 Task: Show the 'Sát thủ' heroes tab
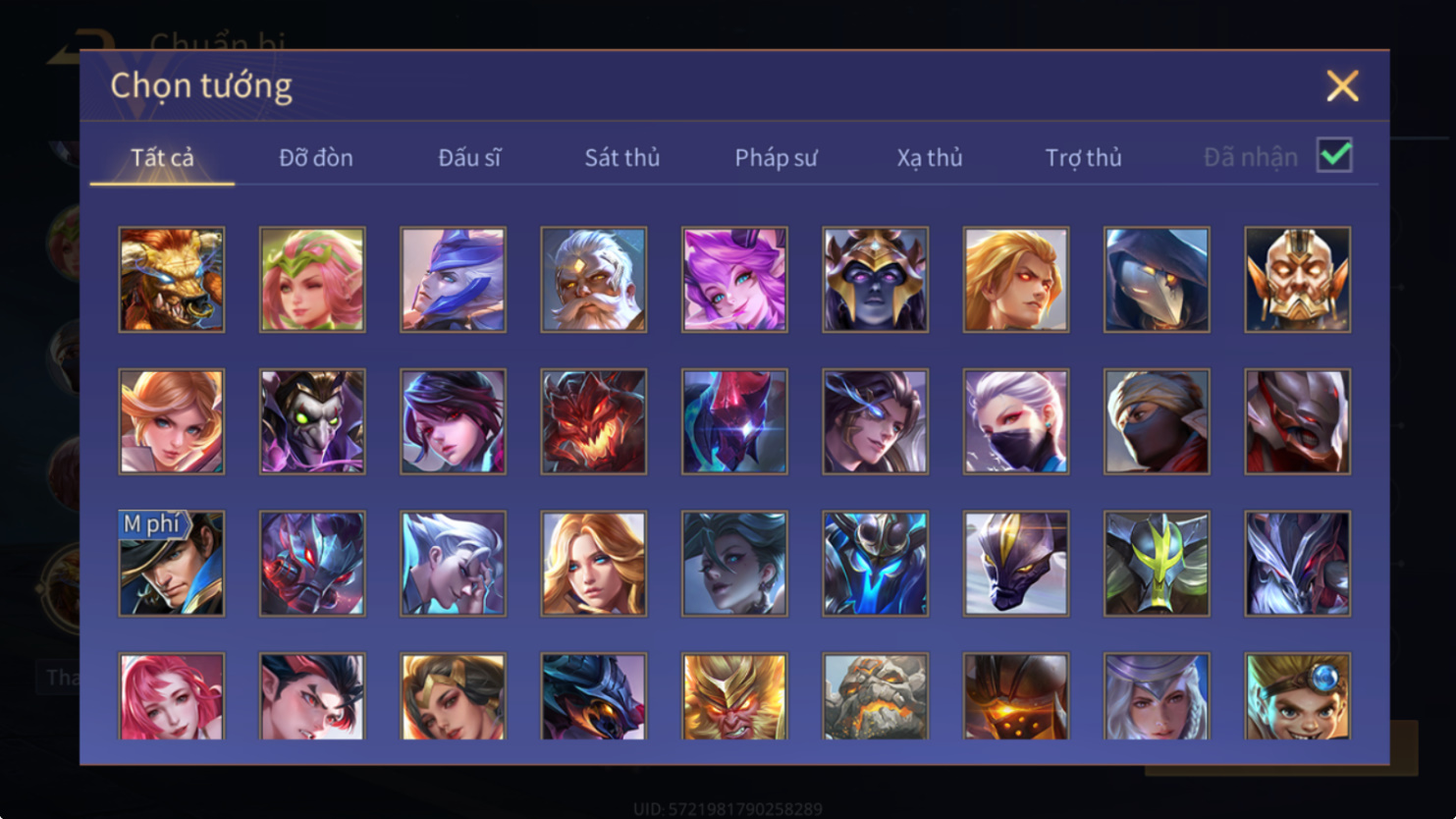pos(622,157)
